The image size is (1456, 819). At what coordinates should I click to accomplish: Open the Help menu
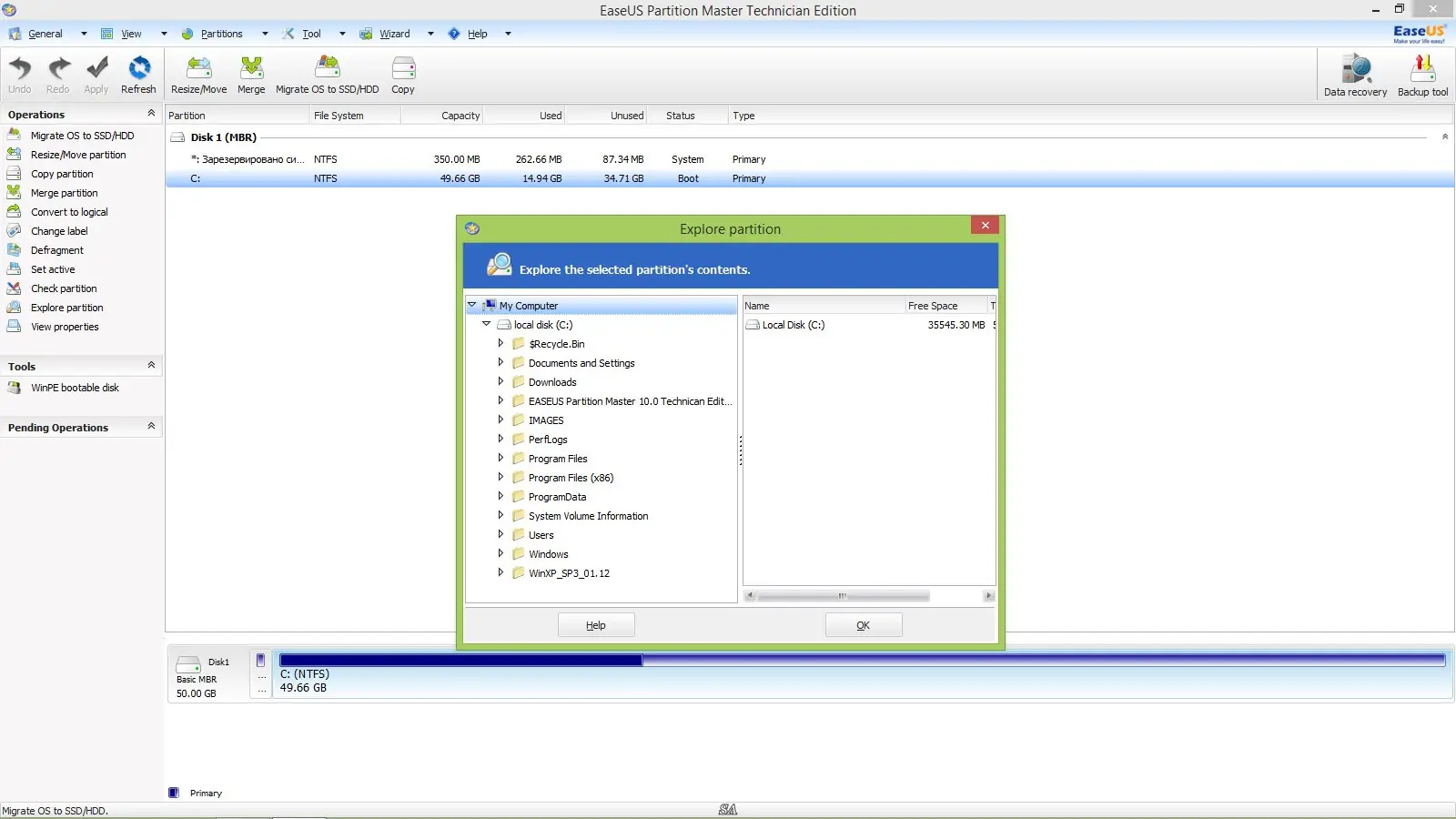(x=478, y=34)
